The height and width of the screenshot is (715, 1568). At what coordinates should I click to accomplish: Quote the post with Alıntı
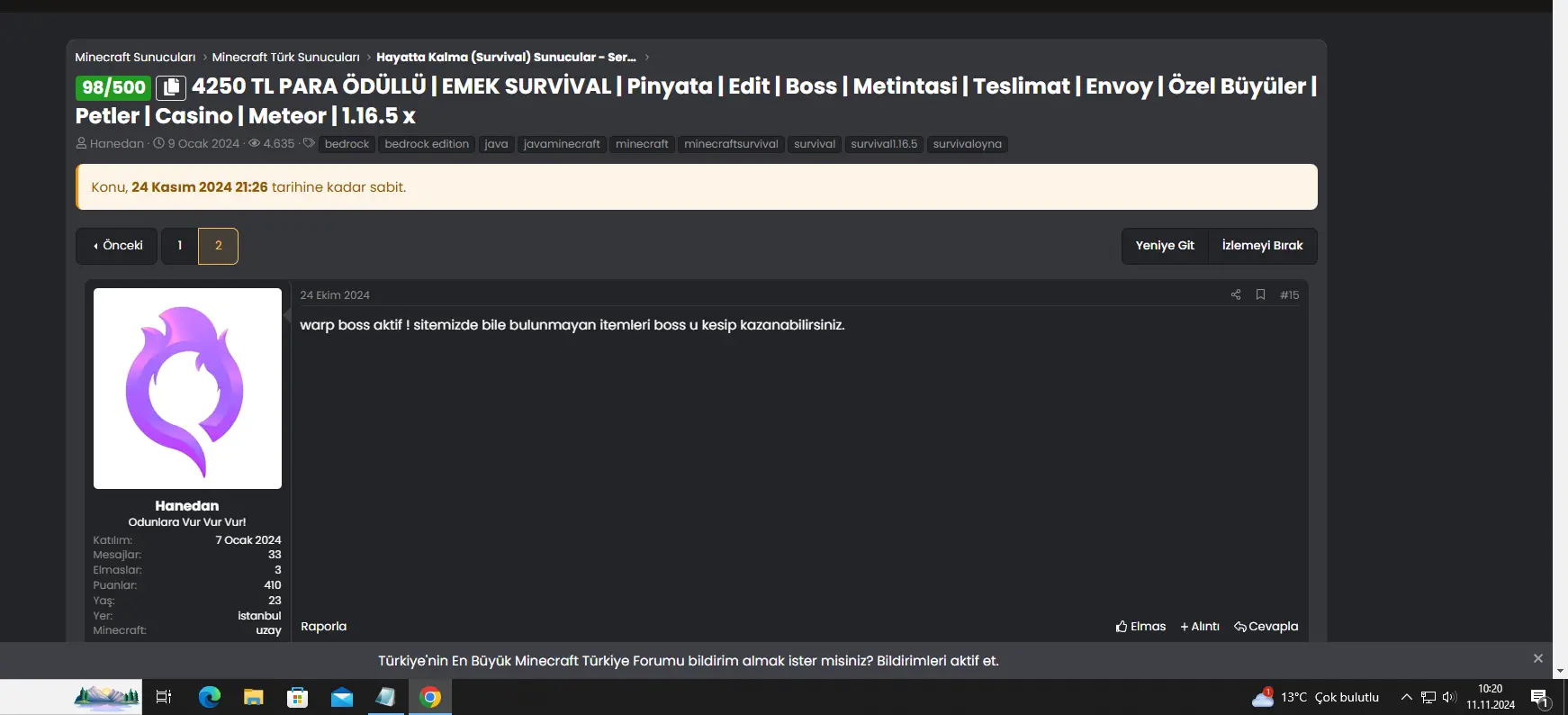tap(1200, 627)
